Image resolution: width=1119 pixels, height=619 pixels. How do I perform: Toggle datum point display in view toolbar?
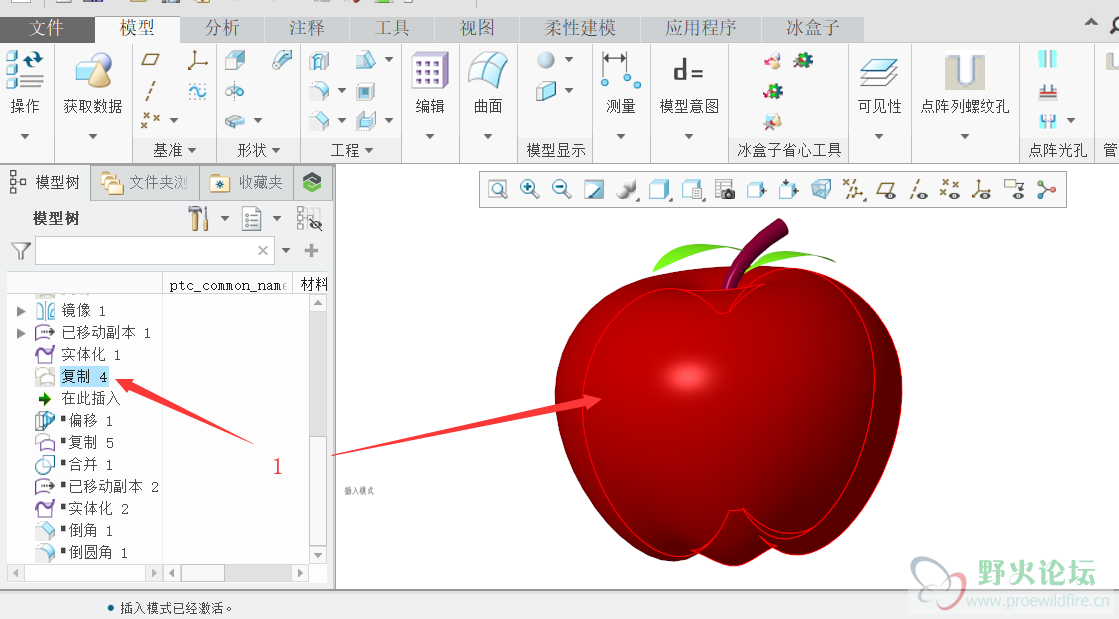tap(950, 189)
